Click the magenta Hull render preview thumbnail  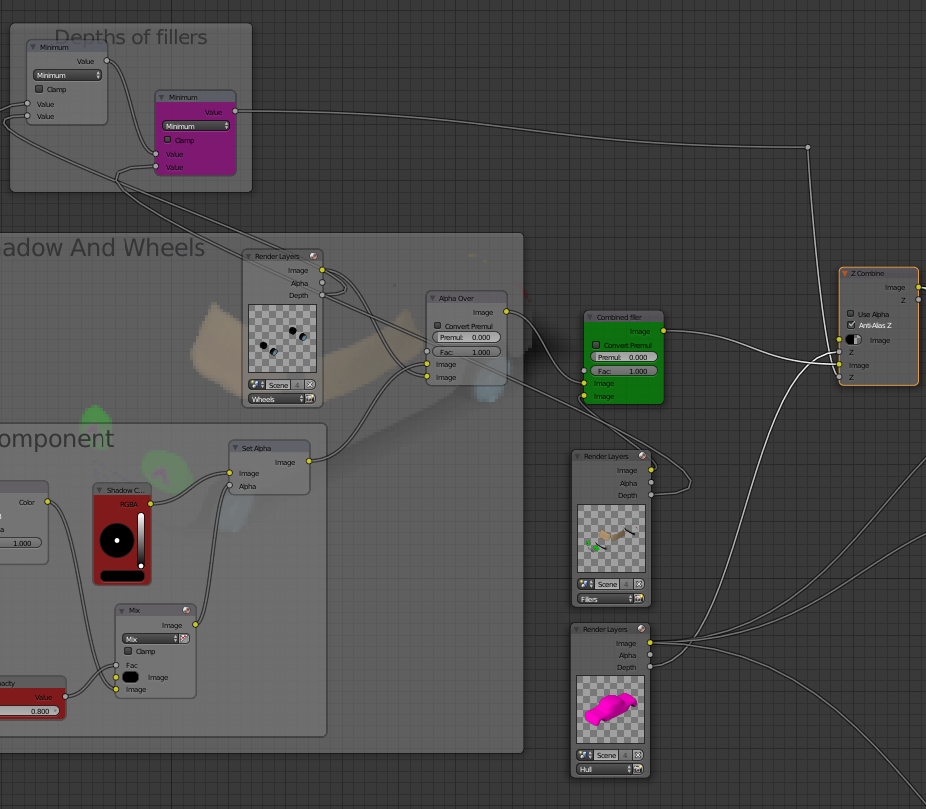pyautogui.click(x=610, y=709)
